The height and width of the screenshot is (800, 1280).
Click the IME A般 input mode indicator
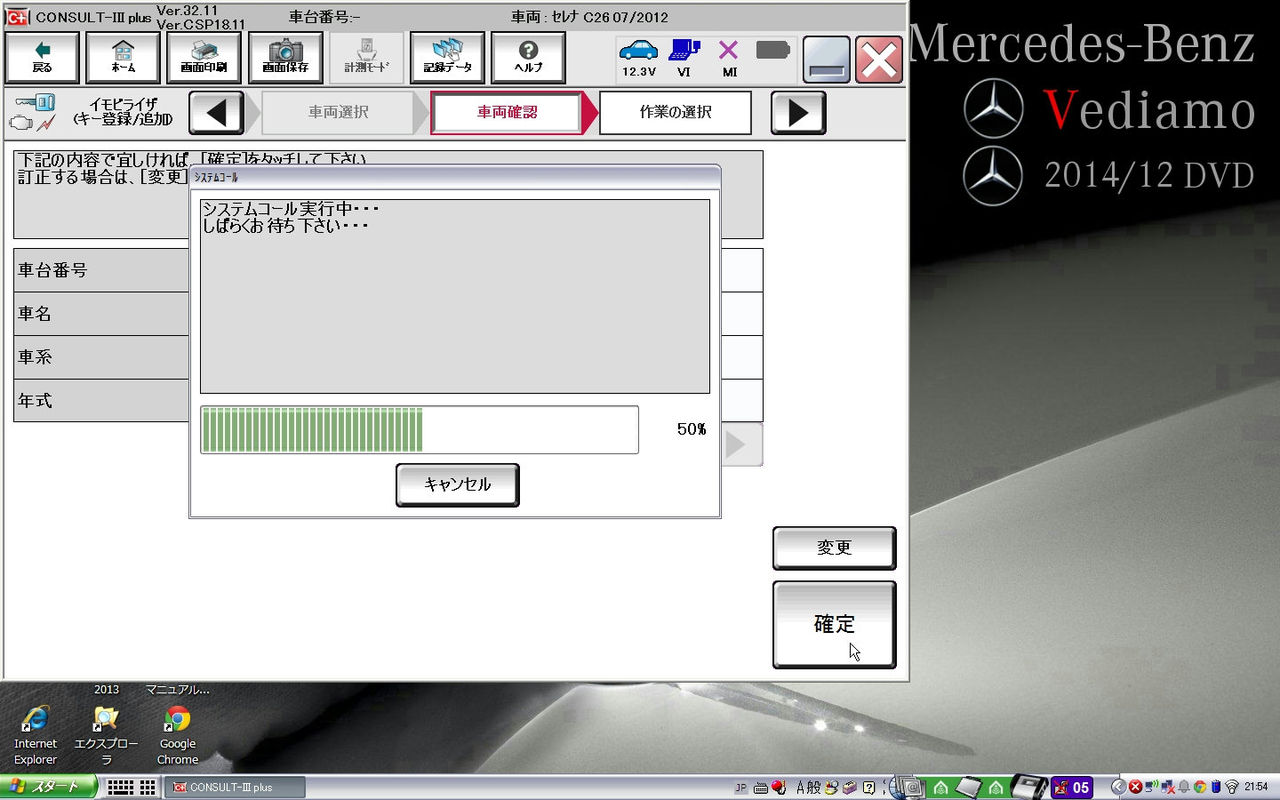(x=808, y=787)
